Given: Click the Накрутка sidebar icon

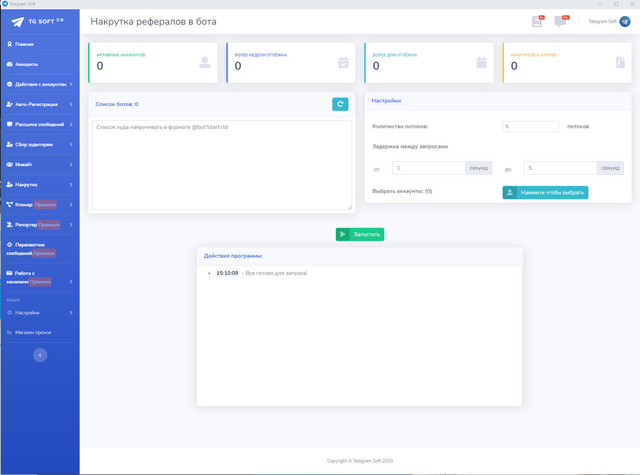Looking at the screenshot, I should [9, 184].
